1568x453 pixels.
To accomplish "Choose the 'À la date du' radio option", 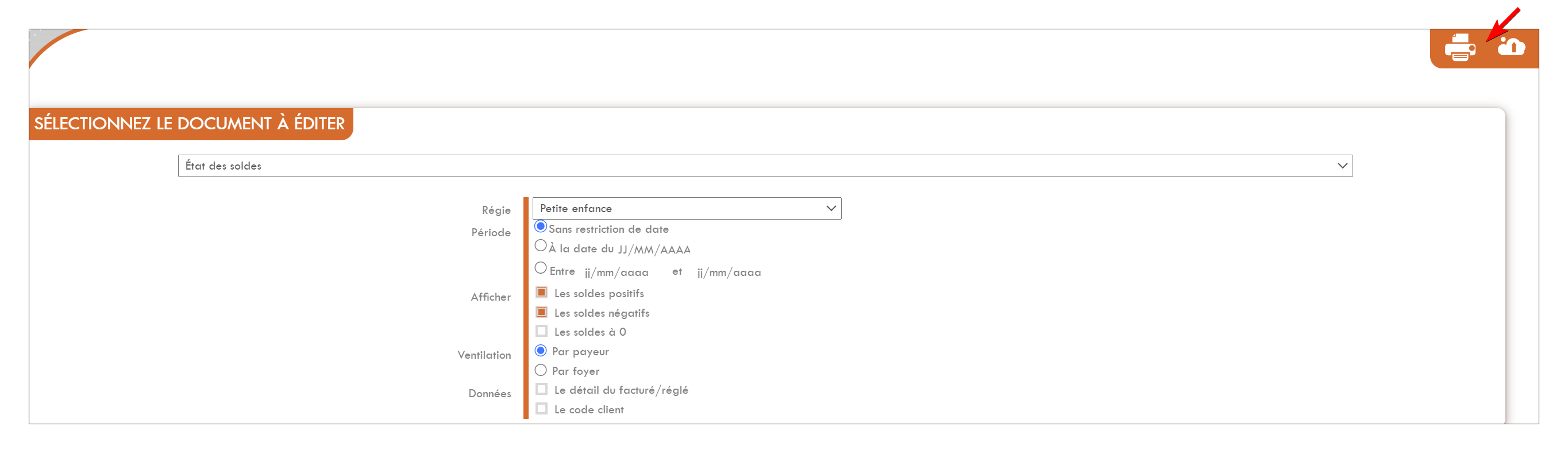I will pyautogui.click(x=541, y=246).
